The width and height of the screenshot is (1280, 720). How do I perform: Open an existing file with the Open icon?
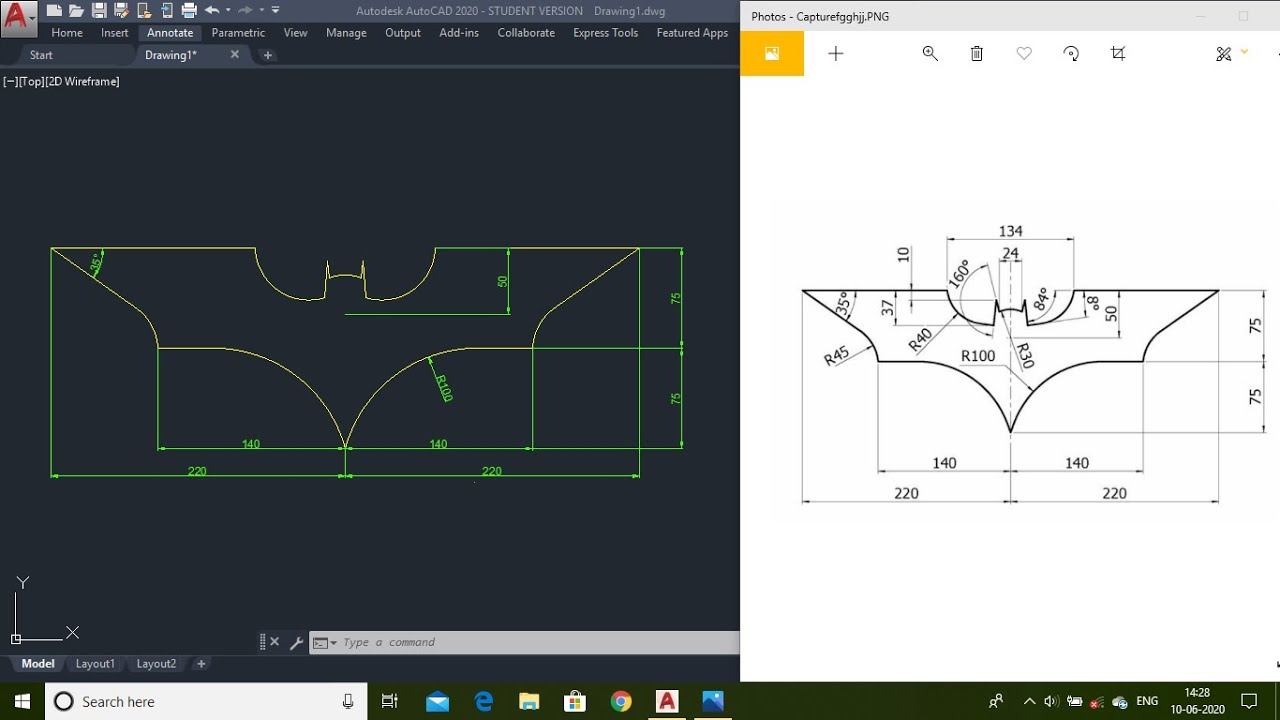click(x=78, y=10)
